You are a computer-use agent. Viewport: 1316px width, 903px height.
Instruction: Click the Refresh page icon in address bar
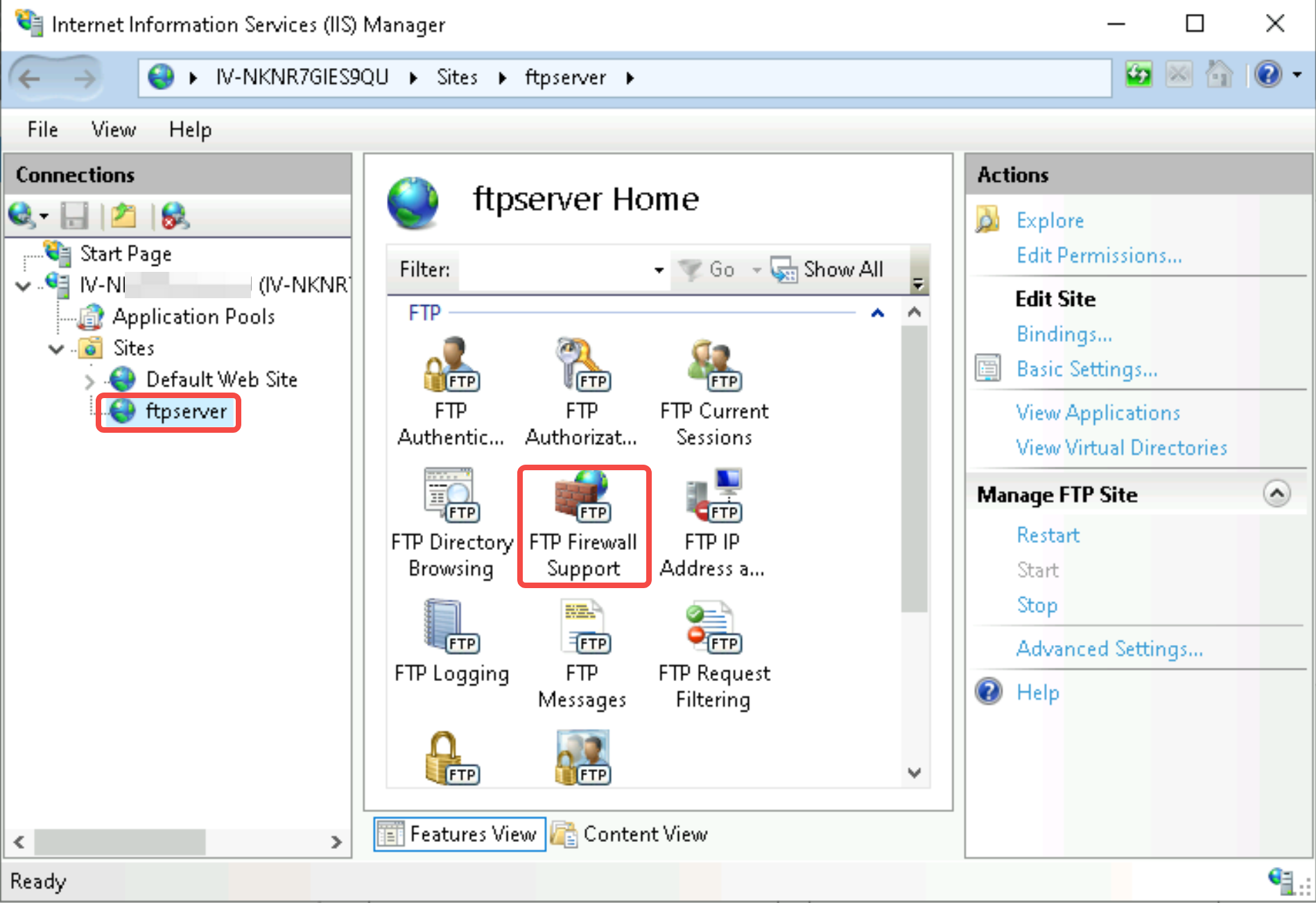[1138, 74]
